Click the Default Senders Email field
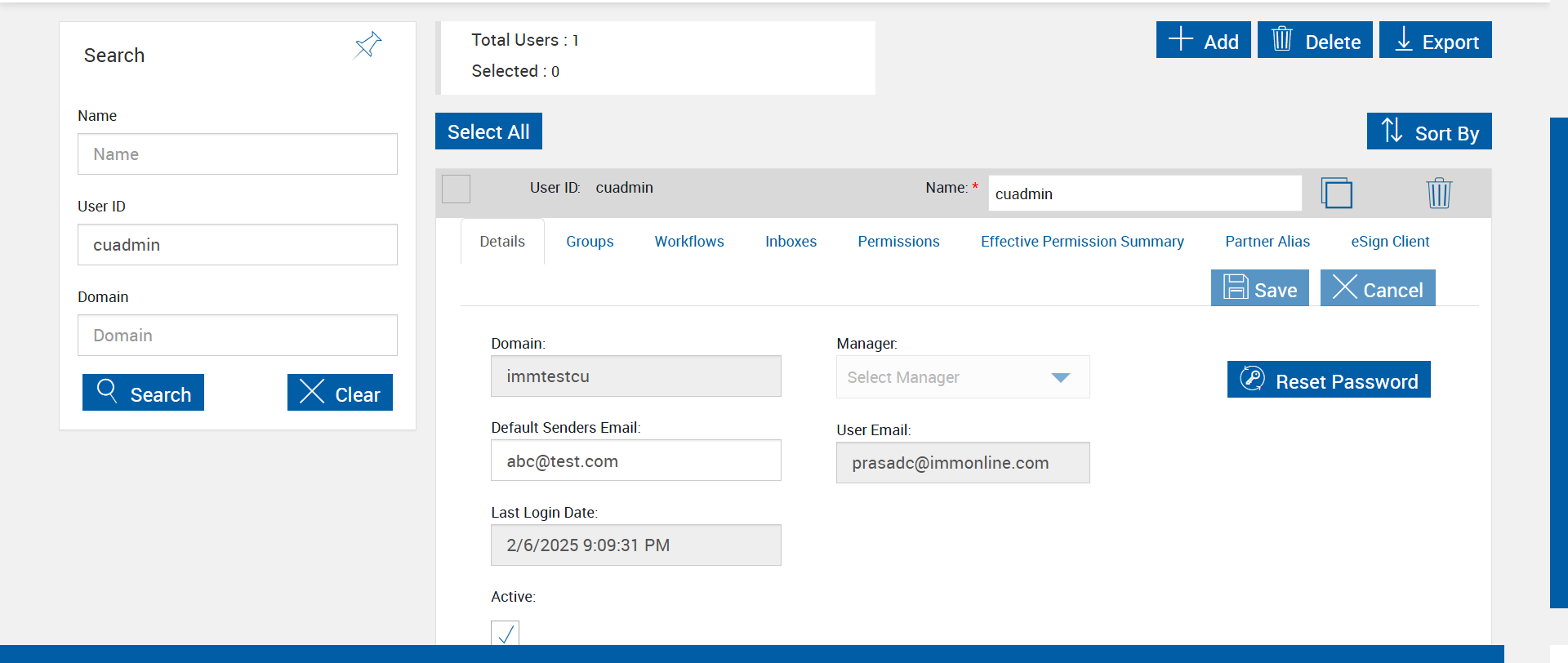Image resolution: width=1568 pixels, height=663 pixels. pos(636,461)
